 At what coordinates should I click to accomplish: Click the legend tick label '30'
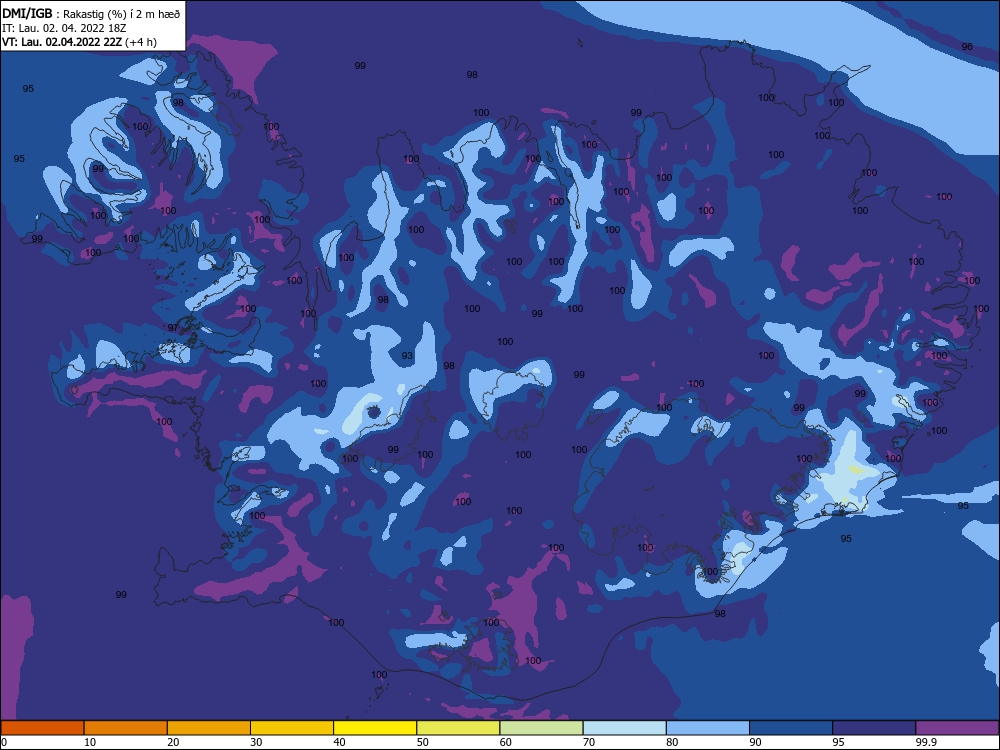(x=256, y=742)
